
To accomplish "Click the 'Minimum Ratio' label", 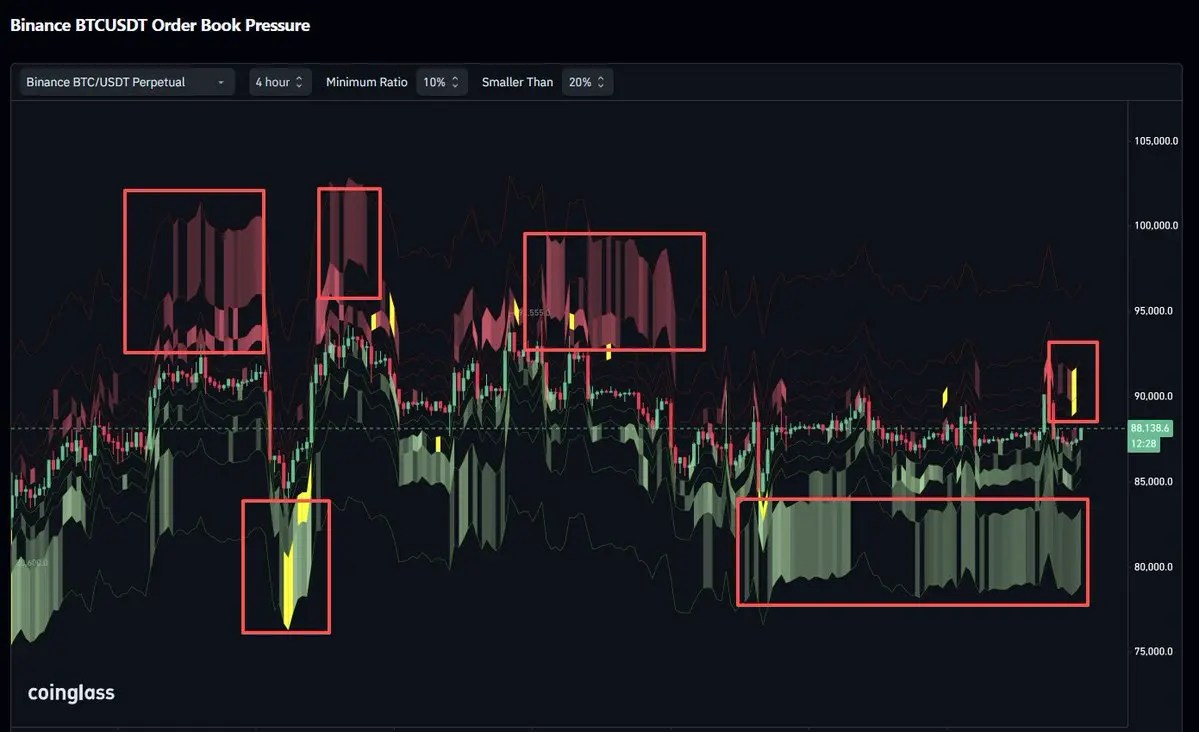I will [366, 82].
